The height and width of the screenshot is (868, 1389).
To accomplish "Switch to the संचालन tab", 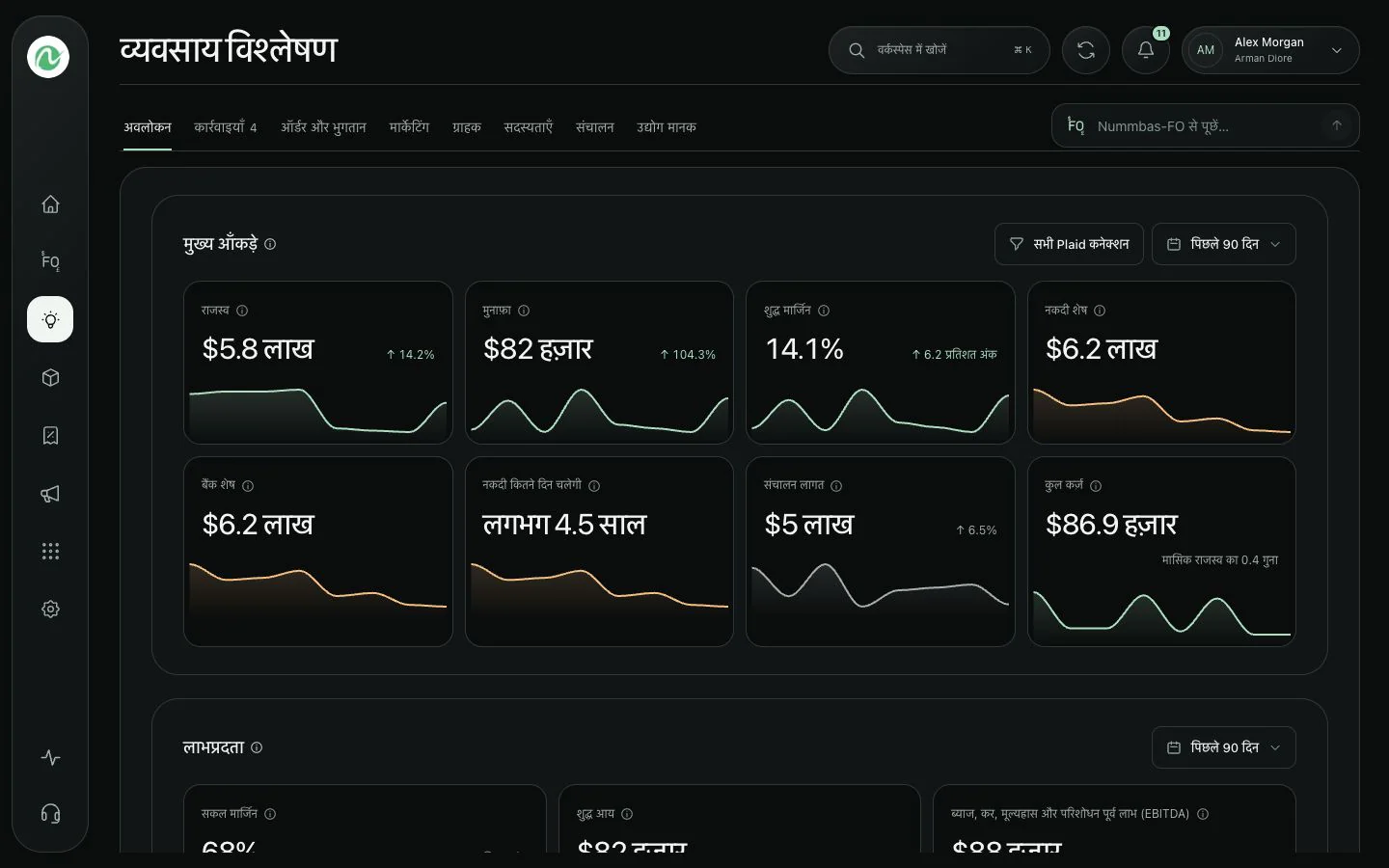I will coord(595,127).
